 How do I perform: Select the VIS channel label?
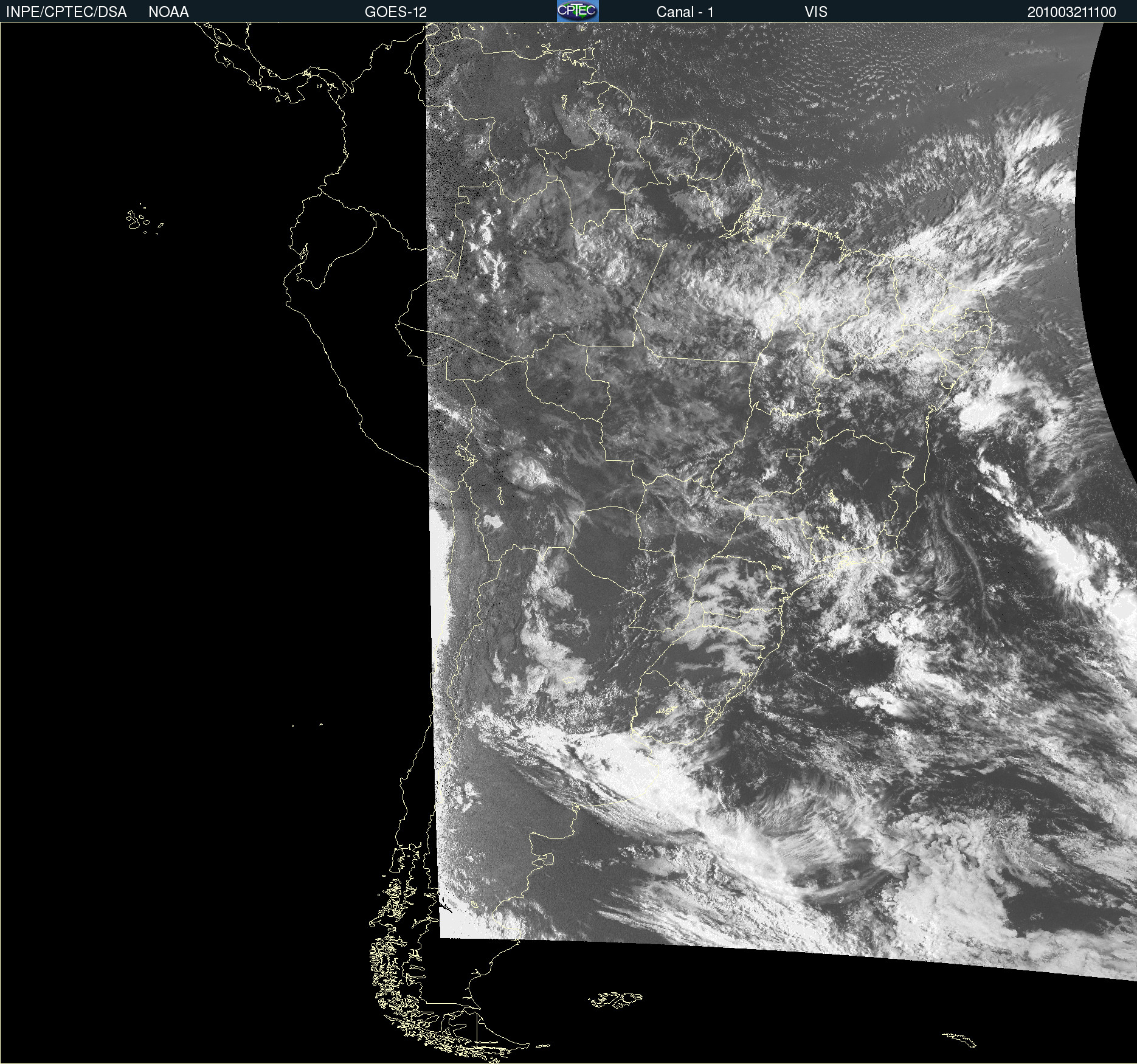tap(816, 12)
